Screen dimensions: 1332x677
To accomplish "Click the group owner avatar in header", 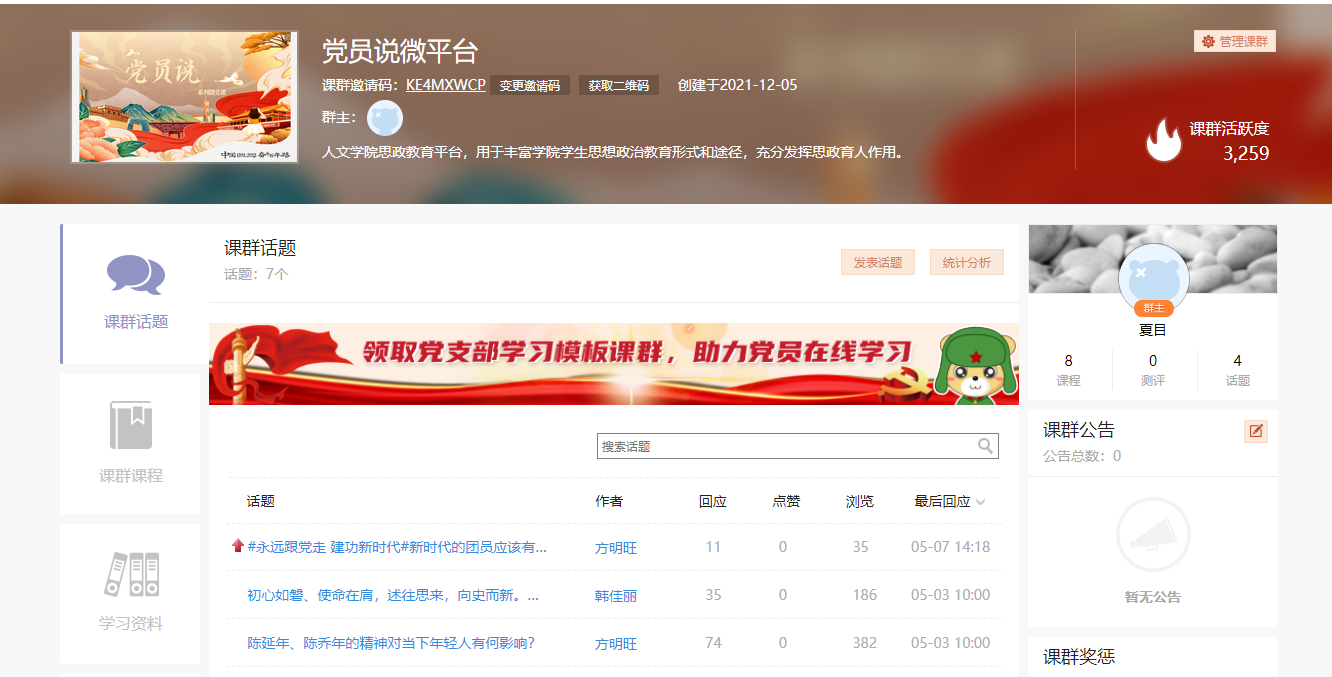I will click(385, 118).
